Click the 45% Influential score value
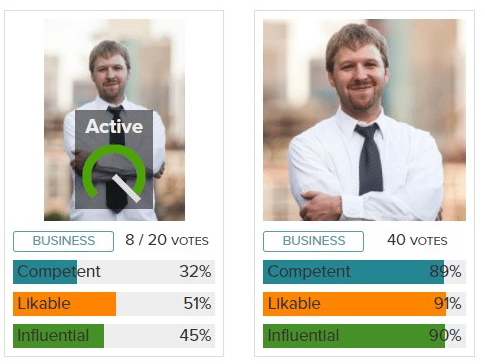 pos(195,335)
